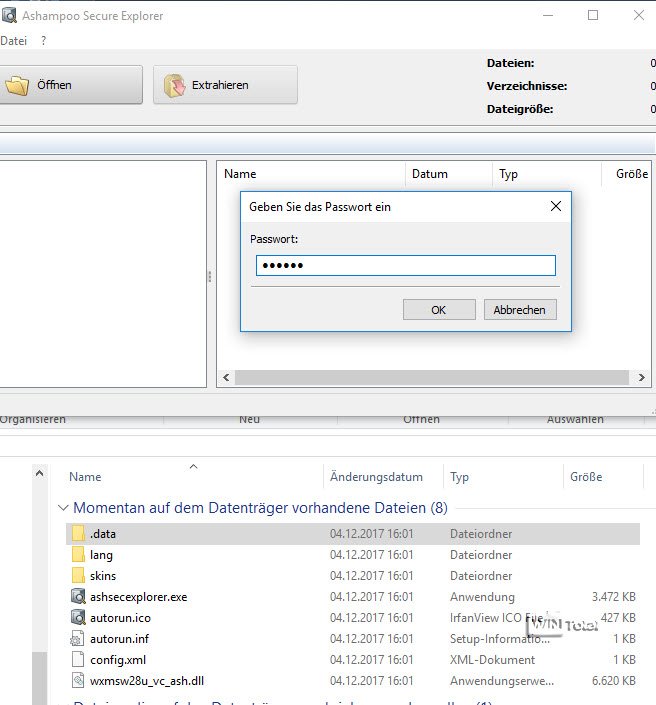
Task: Select the autorun.ico file icon
Action: tap(78, 617)
